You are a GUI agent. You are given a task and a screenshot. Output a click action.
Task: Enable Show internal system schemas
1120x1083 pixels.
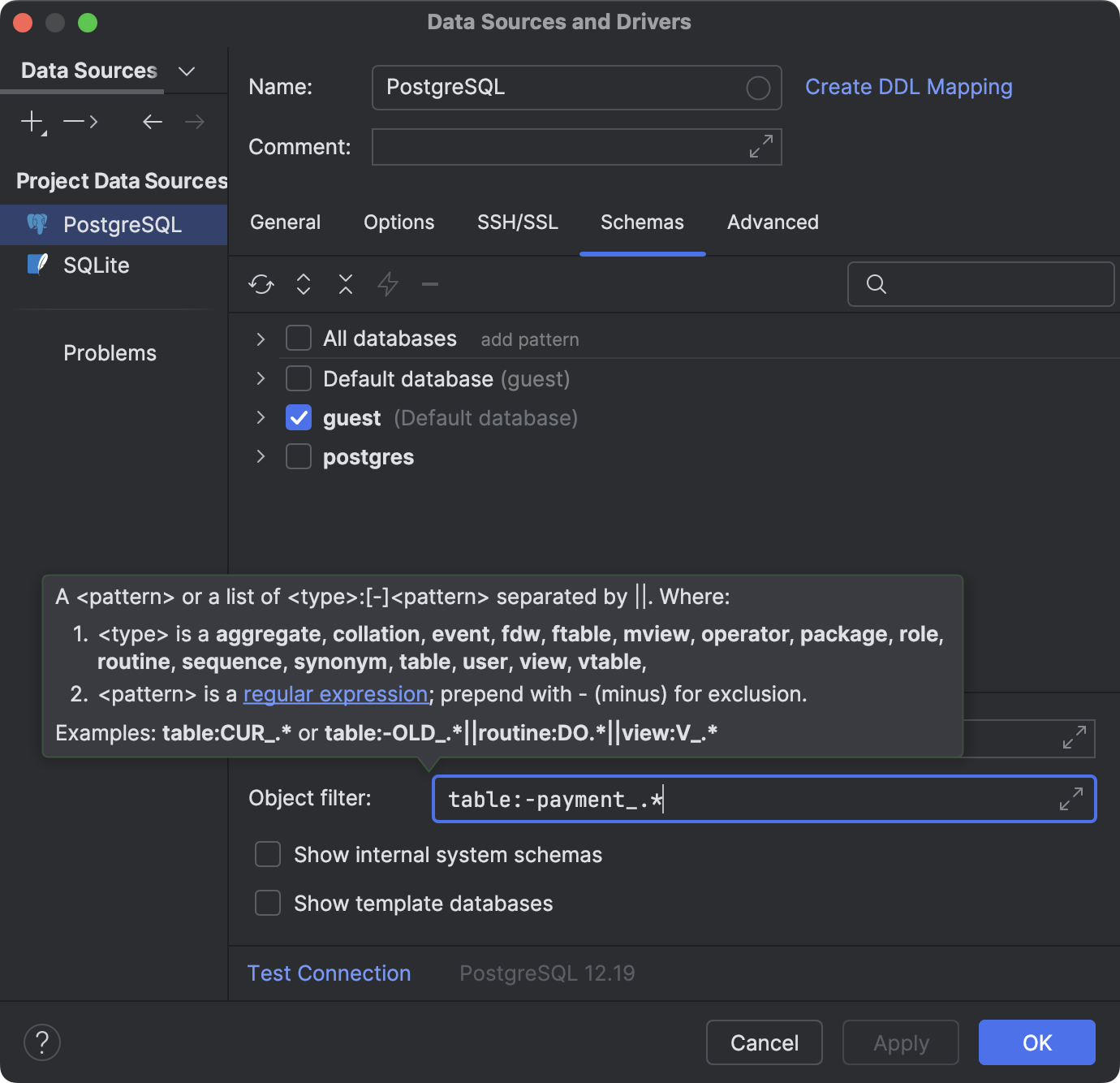pyautogui.click(x=267, y=854)
